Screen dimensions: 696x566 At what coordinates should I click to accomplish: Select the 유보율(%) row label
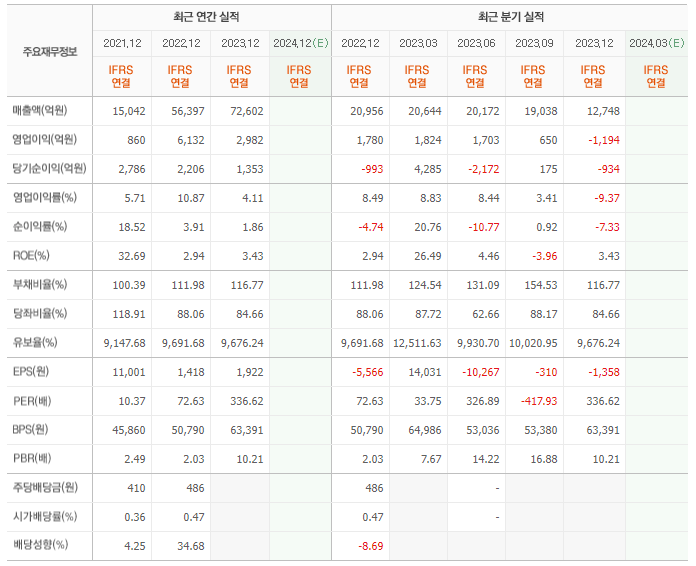[35, 342]
